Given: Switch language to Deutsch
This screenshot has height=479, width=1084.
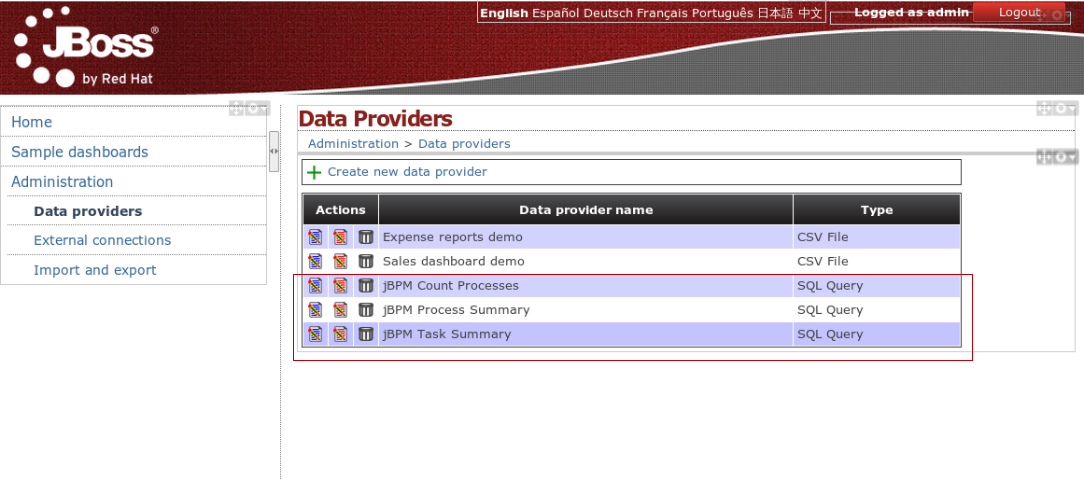Looking at the screenshot, I should pyautogui.click(x=608, y=12).
